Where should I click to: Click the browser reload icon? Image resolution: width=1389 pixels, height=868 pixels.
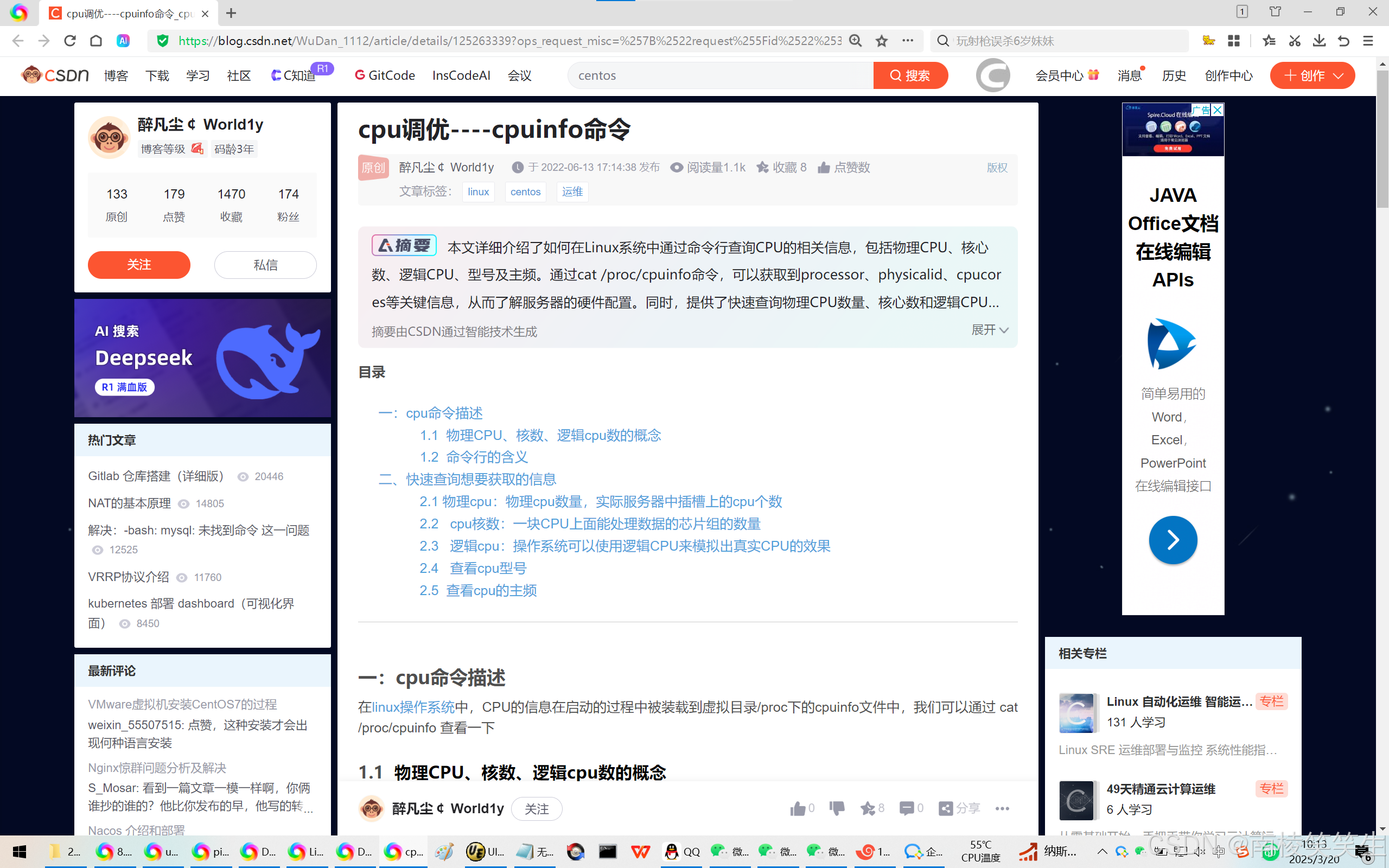tap(70, 41)
